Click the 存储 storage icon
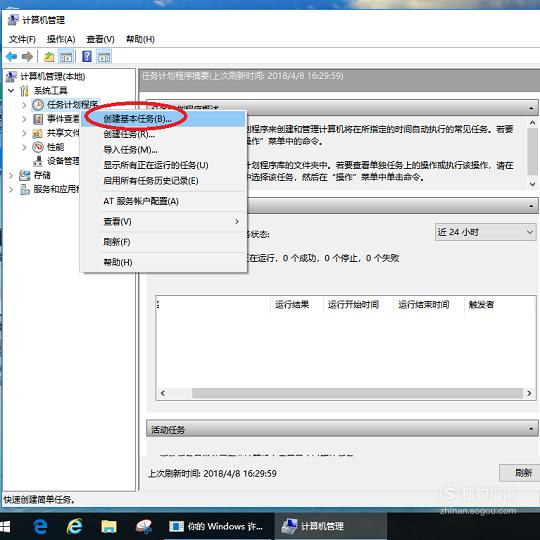The width and height of the screenshot is (540, 540). [24, 175]
